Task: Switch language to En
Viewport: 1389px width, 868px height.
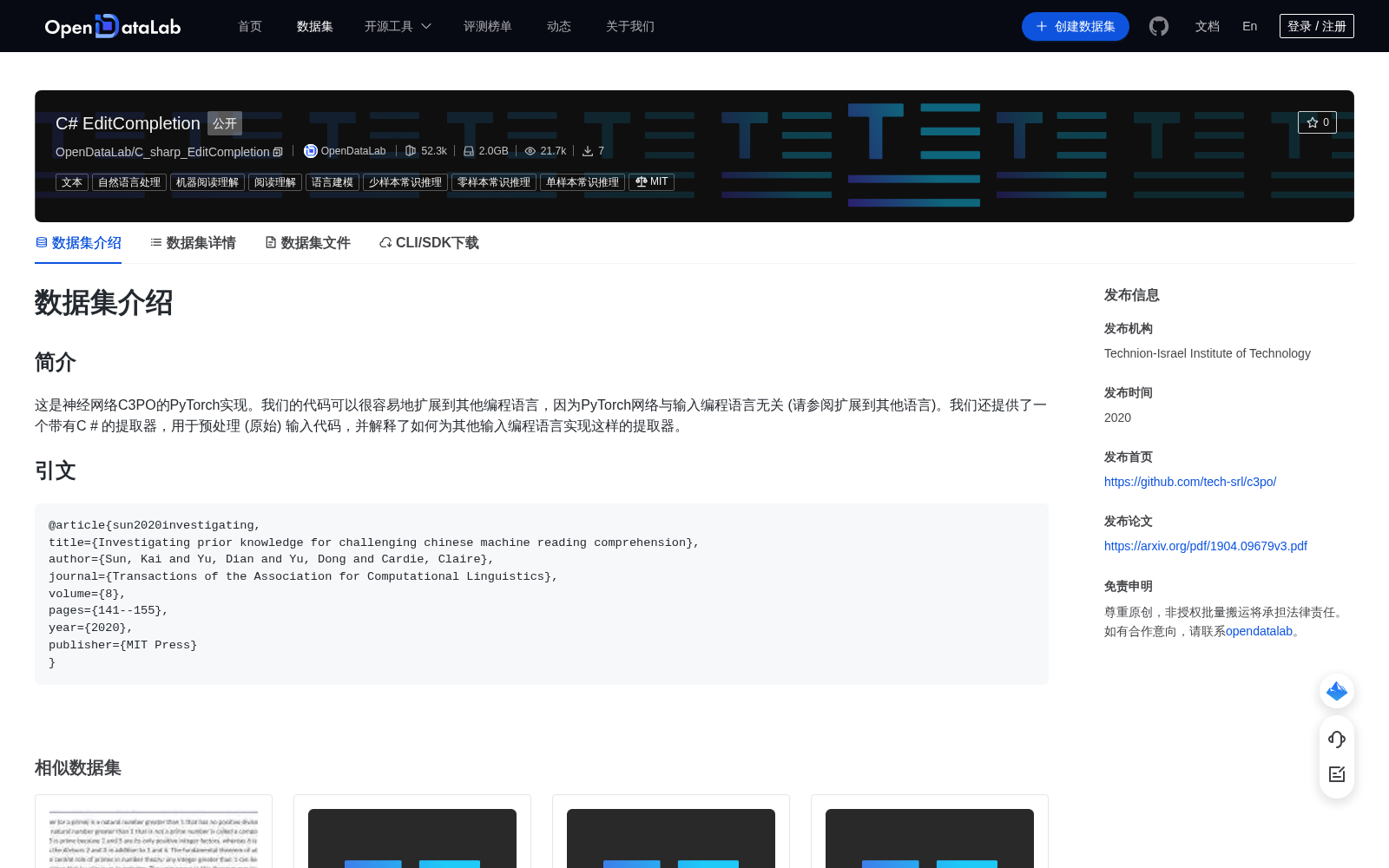Action: click(1250, 26)
